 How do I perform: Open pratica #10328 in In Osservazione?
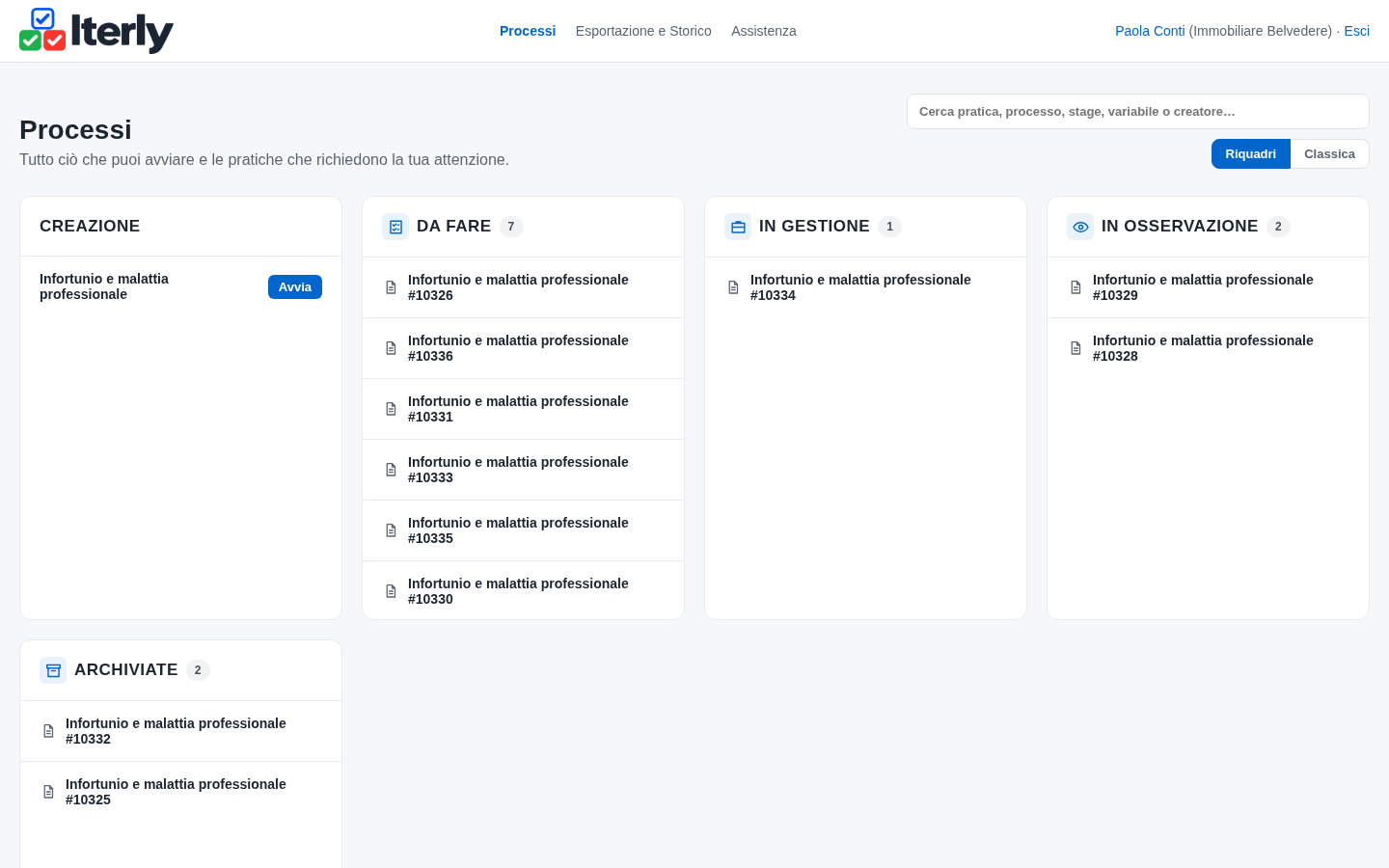(1208, 348)
